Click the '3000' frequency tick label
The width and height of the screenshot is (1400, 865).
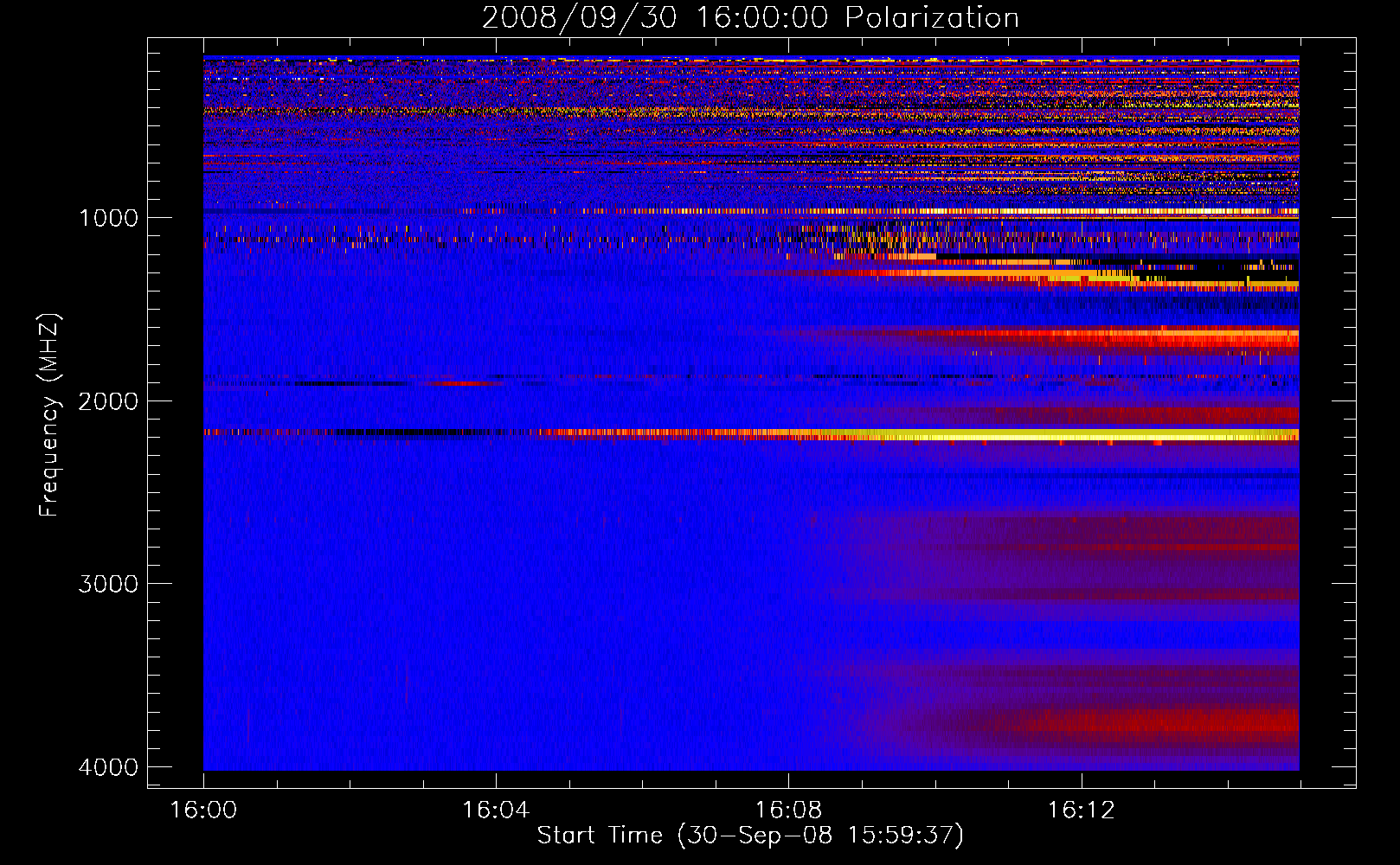click(108, 584)
